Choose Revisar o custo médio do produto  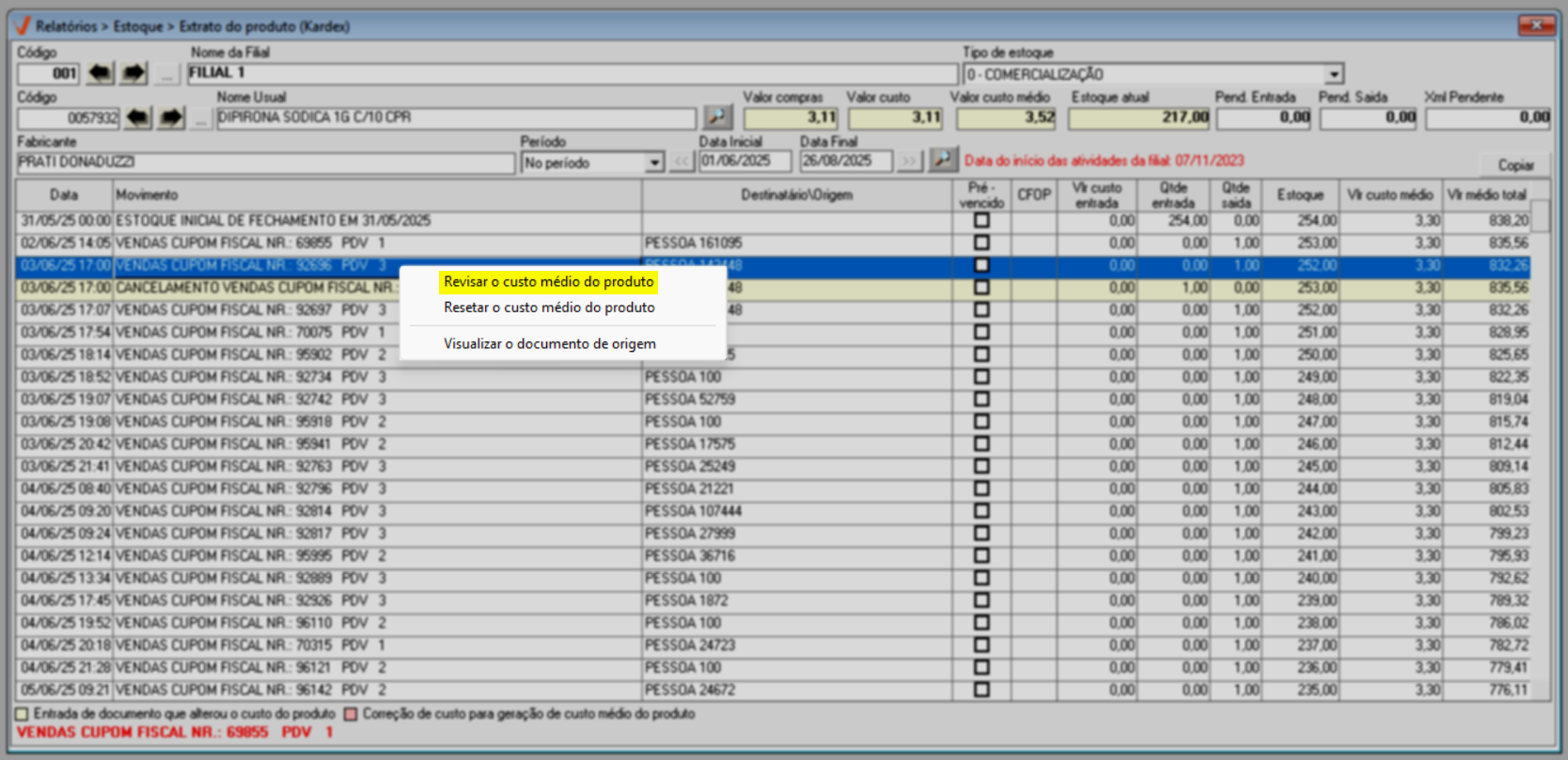point(548,281)
